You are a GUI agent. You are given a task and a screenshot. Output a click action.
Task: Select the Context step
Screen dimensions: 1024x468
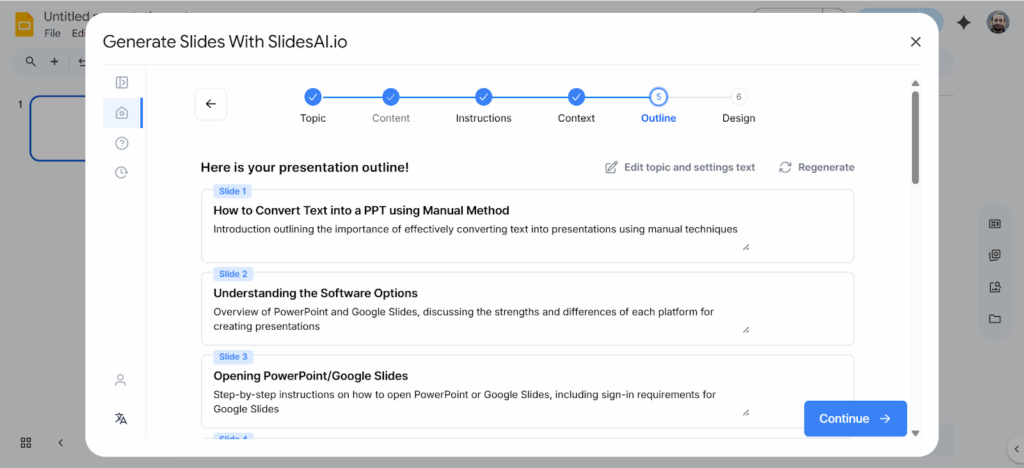pos(576,97)
